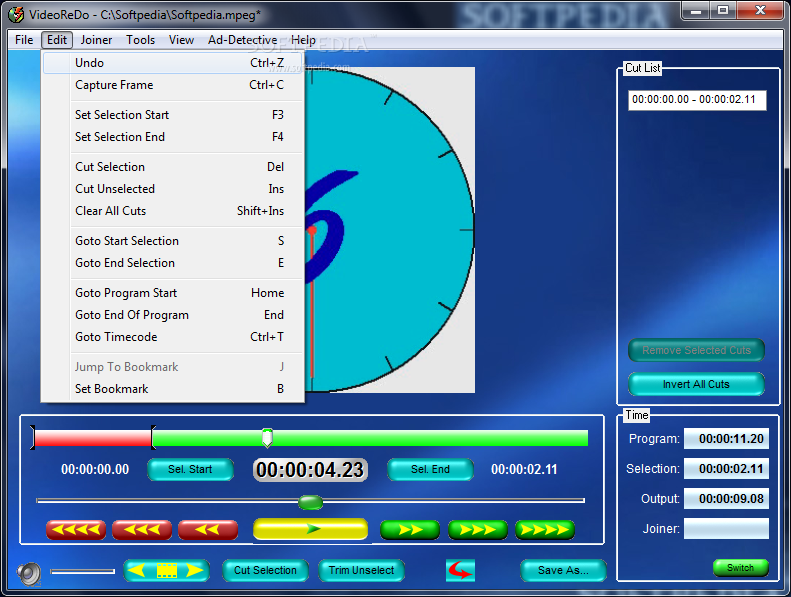Image resolution: width=791 pixels, height=597 pixels.
Task: Choose the Goto Program Start entry
Action: [173, 293]
